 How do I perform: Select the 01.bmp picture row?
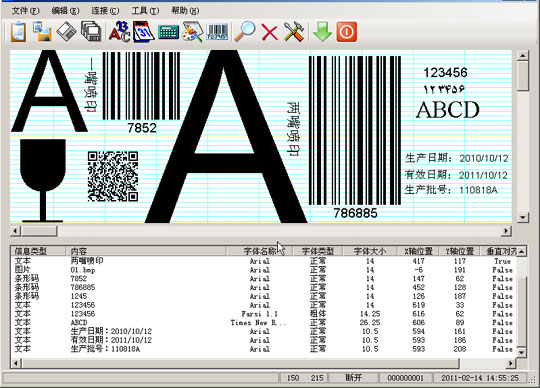click(x=263, y=270)
